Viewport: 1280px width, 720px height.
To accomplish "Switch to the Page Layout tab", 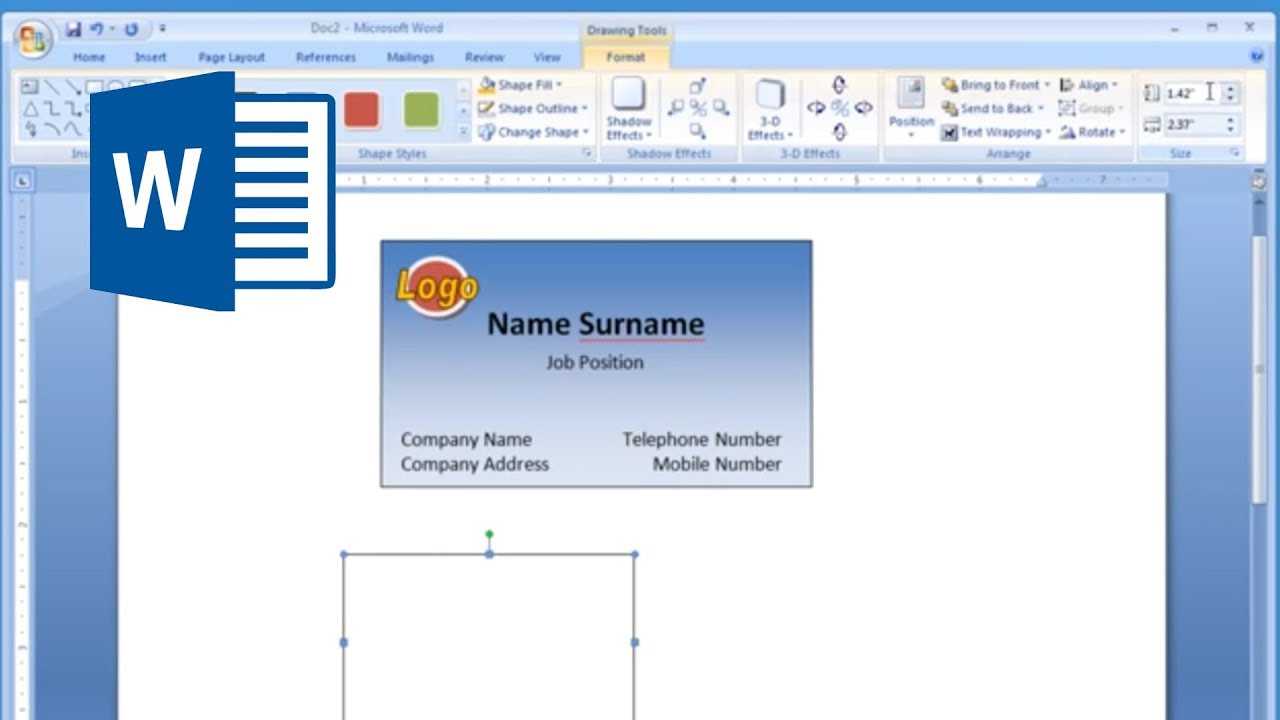I will (232, 57).
